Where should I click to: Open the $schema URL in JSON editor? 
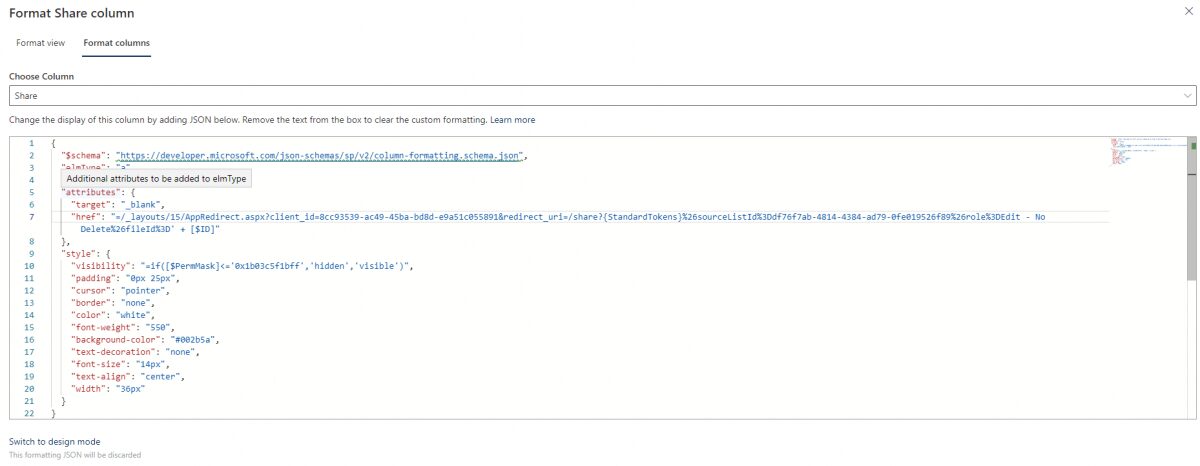320,155
